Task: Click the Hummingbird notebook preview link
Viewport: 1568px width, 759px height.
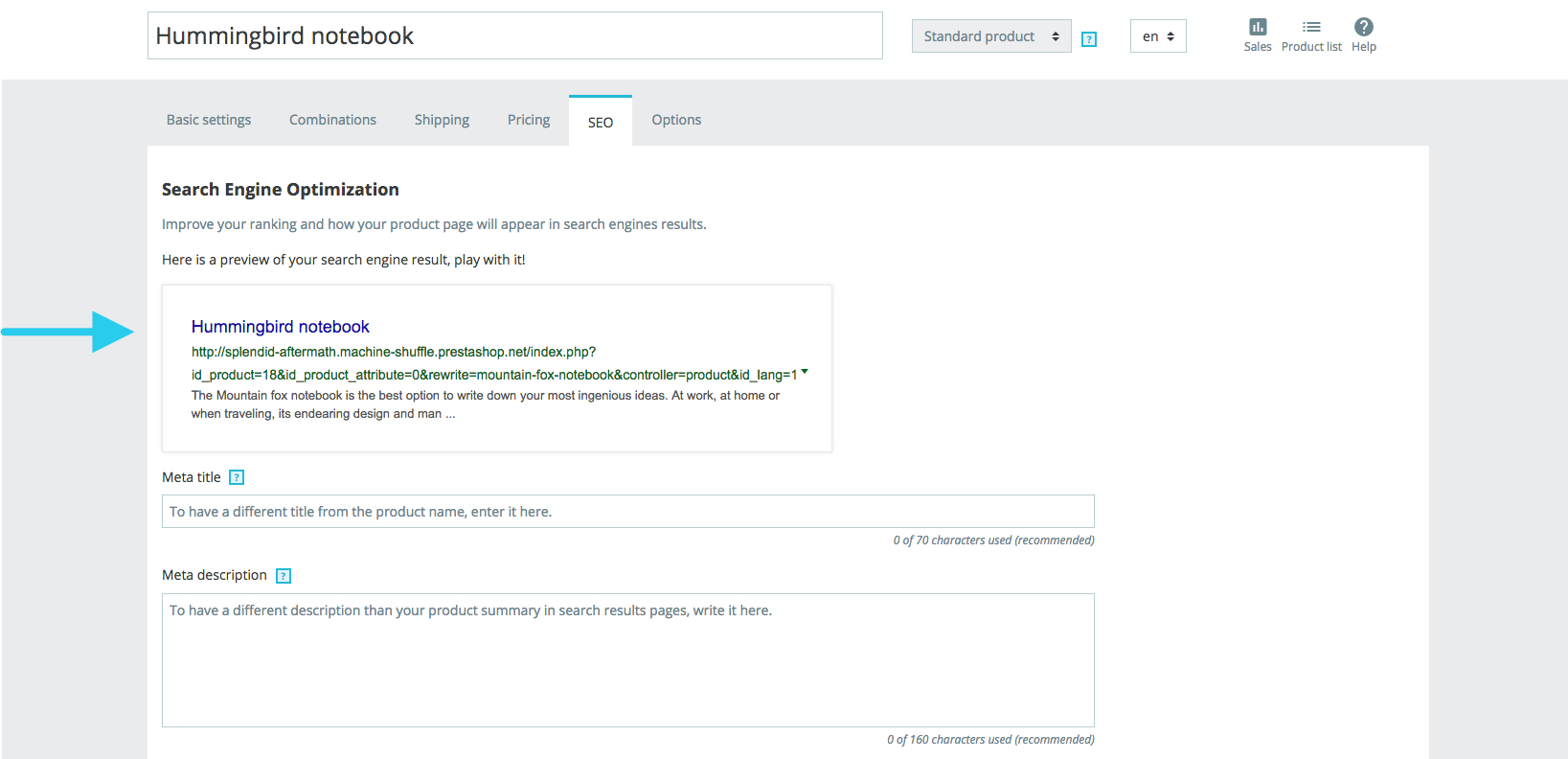Action: tap(280, 327)
